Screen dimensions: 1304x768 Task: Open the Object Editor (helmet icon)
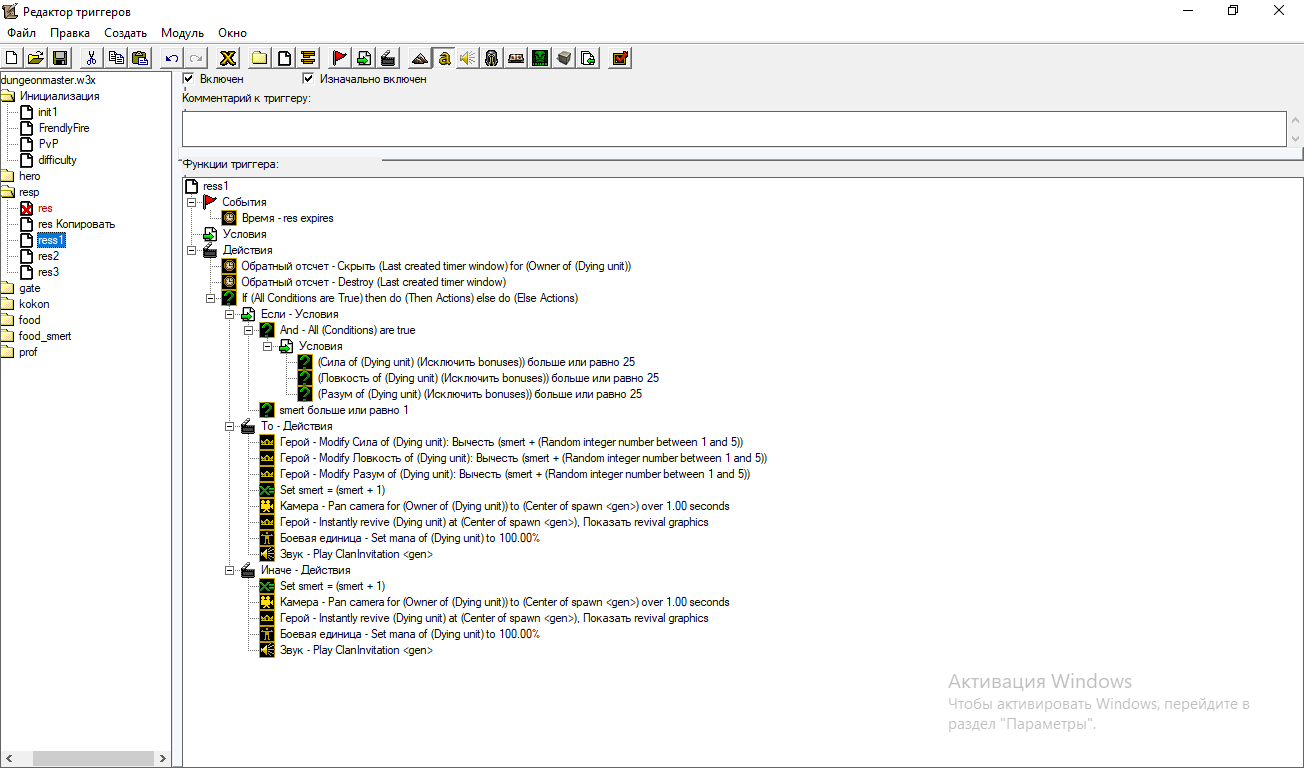click(492, 58)
